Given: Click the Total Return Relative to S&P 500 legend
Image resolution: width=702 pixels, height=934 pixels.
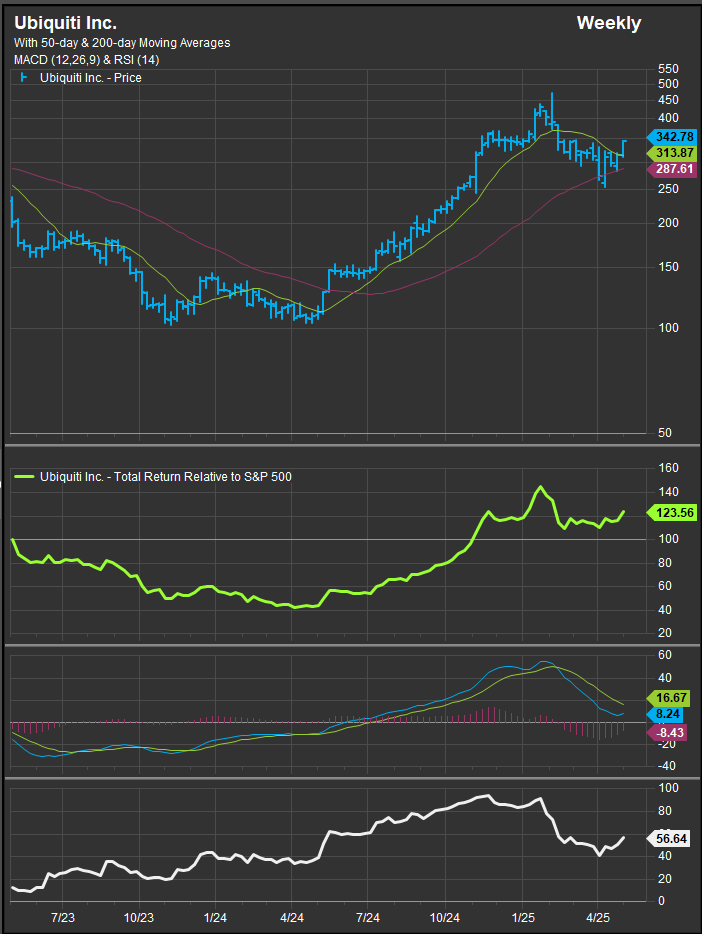Looking at the screenshot, I should point(166,477).
